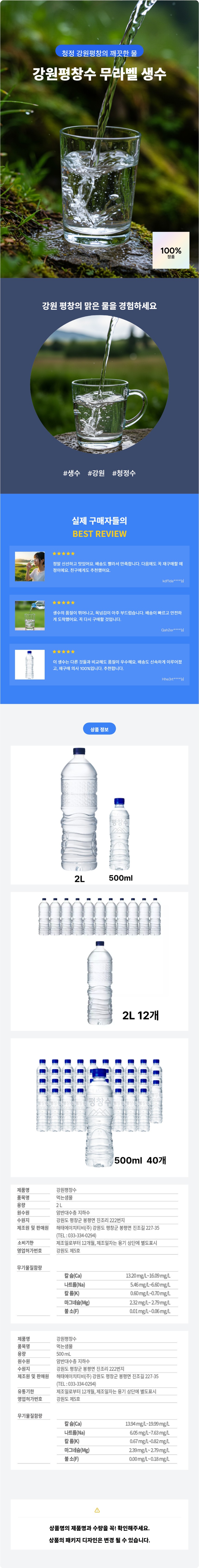
Task: Open the water pouring glass review photo
Action: point(30,615)
